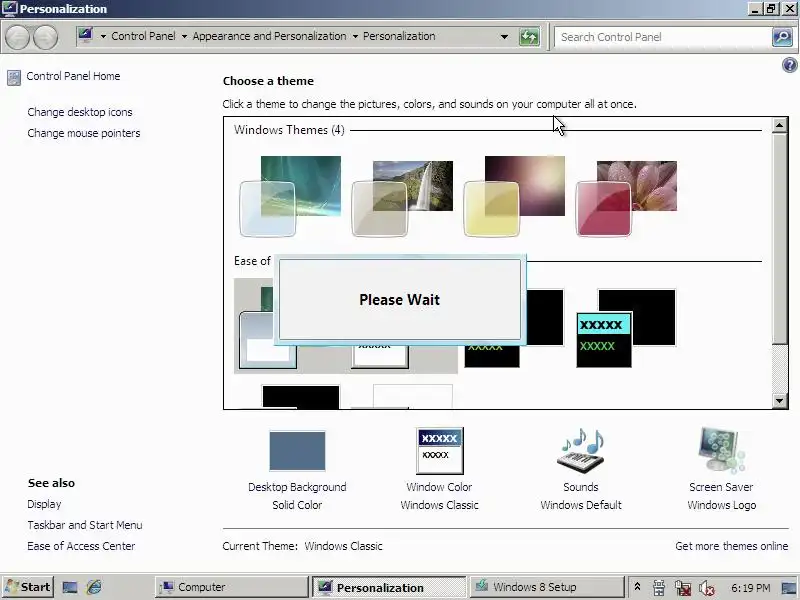Click the Desktop Background label text
Viewport: 800px width, 600px height.
(x=297, y=487)
